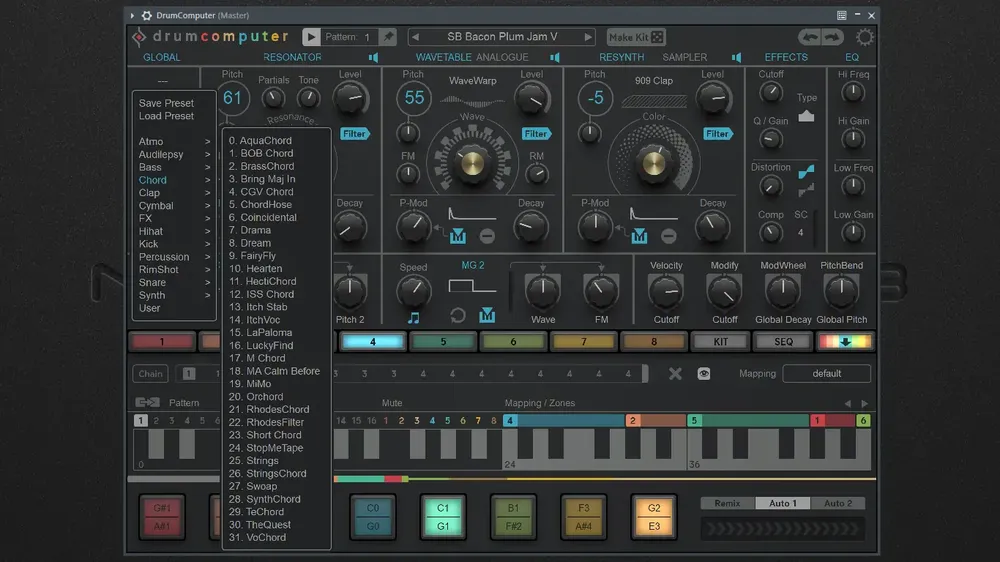Select the Auto 2 mode
This screenshot has height=562, width=1000.
point(838,503)
